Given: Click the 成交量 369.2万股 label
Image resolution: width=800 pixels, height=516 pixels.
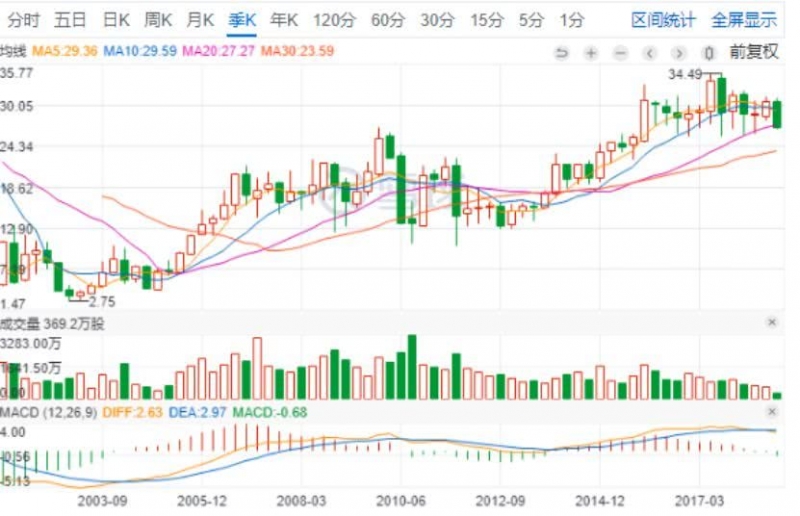Looking at the screenshot, I should tap(52, 324).
